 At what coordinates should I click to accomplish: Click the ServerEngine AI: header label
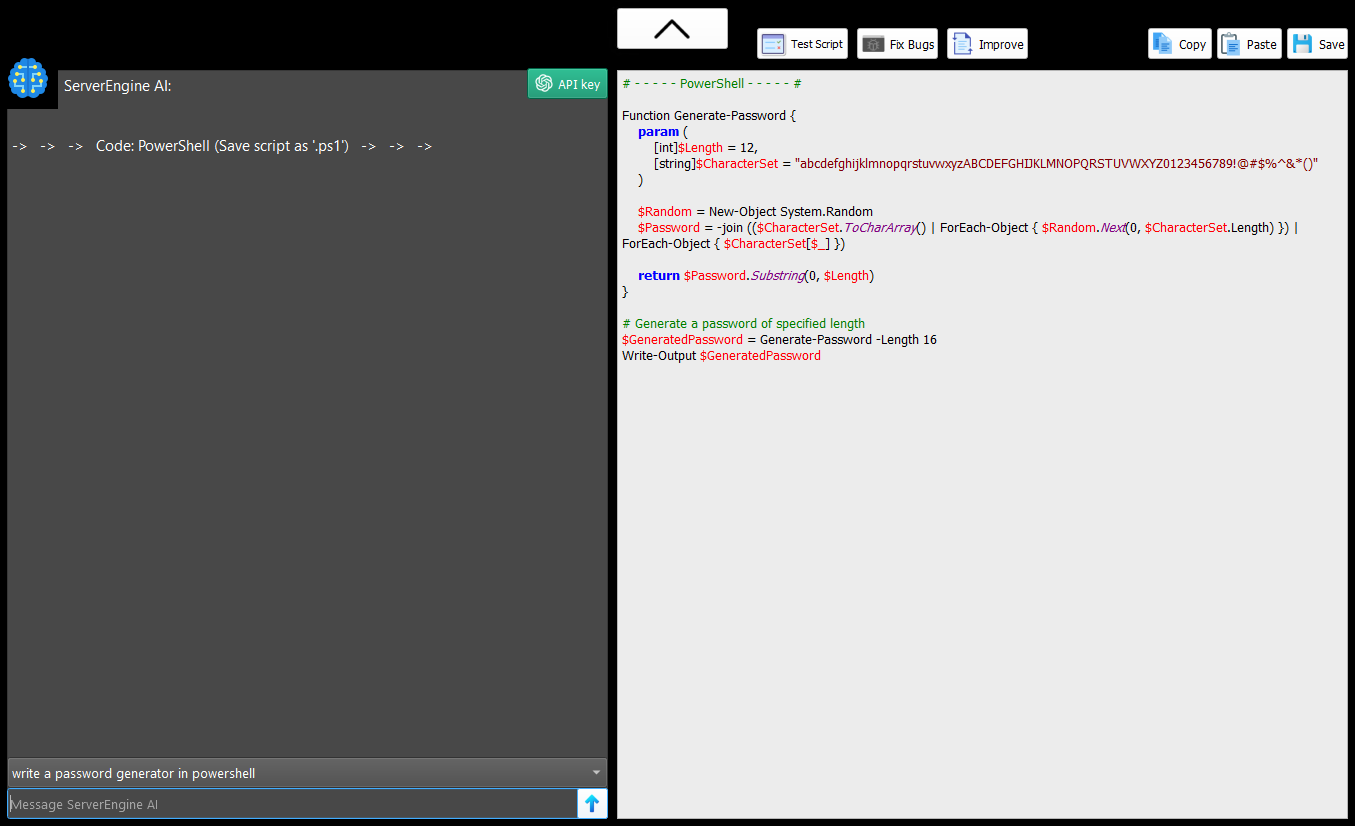118,86
